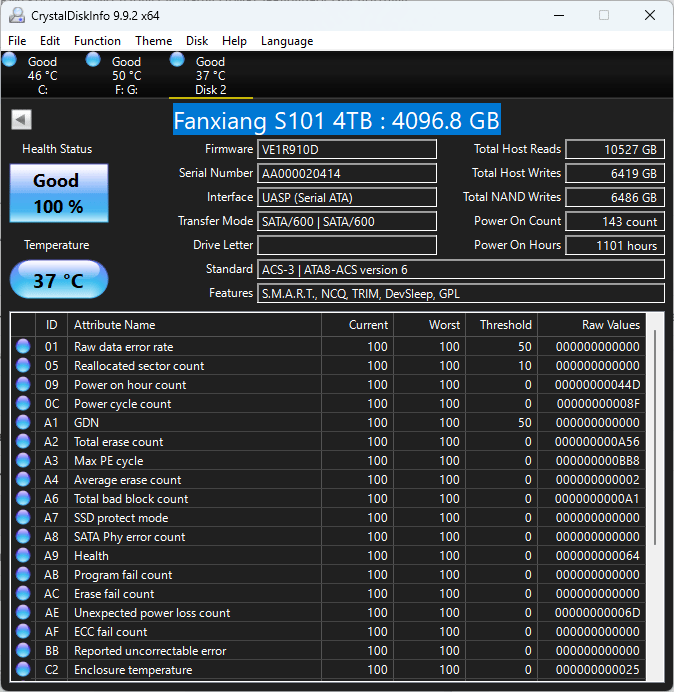Click Power On Count value 143 count
The width and height of the screenshot is (674, 692).
(615, 221)
